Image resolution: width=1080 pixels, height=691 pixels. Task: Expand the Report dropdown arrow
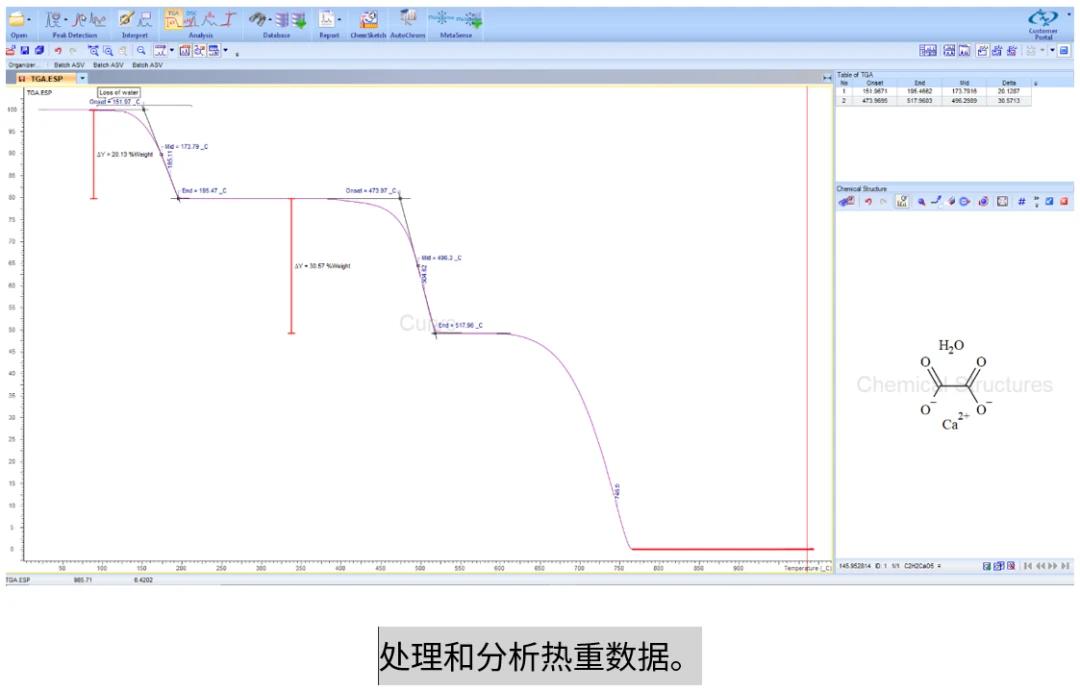(339, 20)
